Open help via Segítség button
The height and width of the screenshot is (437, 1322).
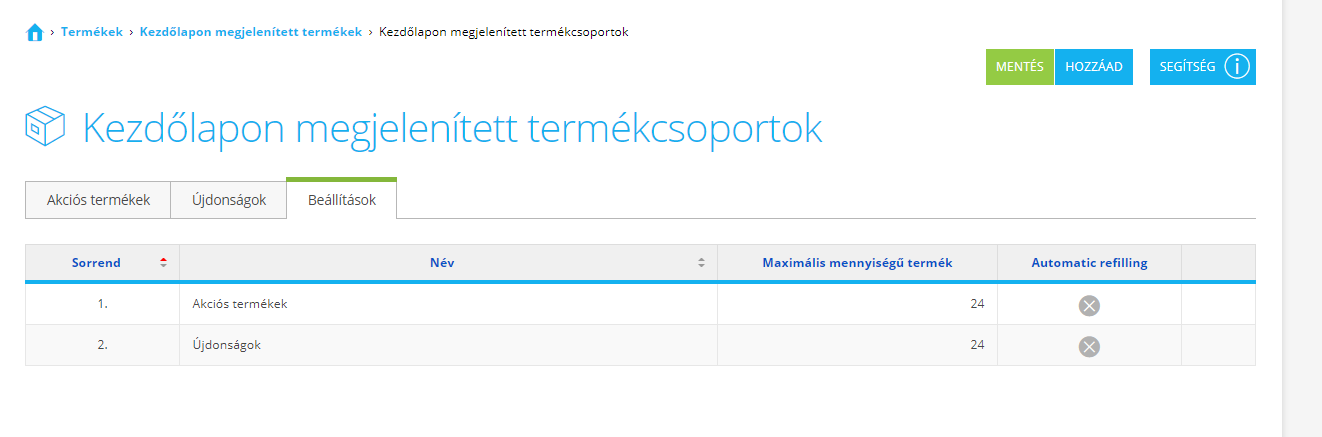pyautogui.click(x=1203, y=67)
